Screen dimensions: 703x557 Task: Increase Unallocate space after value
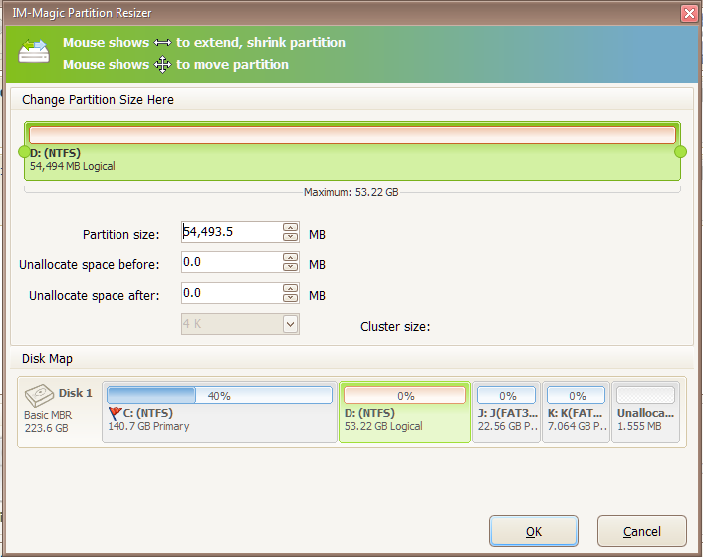pyautogui.click(x=291, y=288)
